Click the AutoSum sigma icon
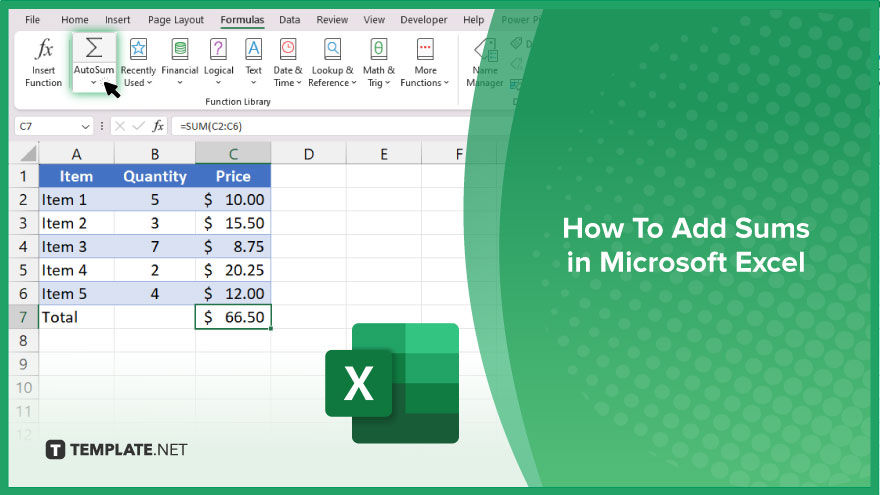Screen dimensions: 880x495 94,48
